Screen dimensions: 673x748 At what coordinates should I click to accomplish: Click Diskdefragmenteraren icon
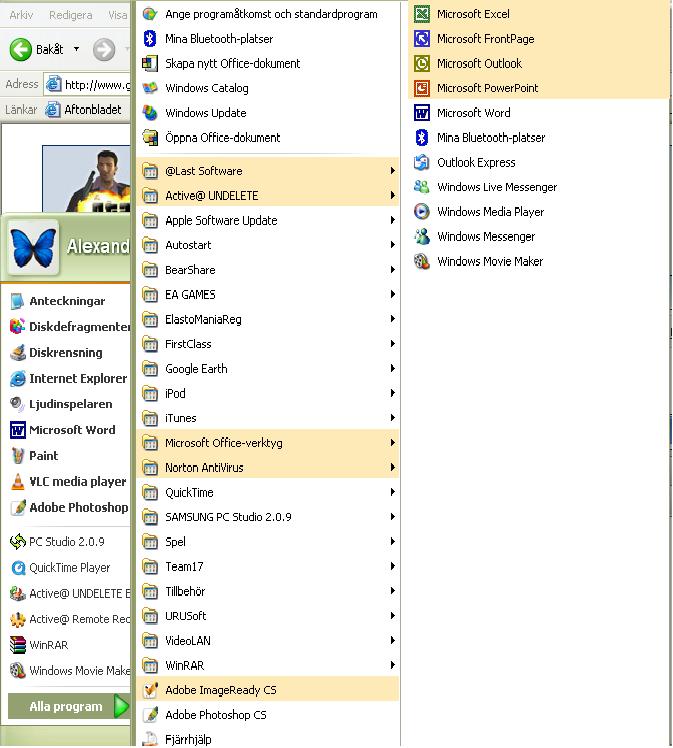click(x=18, y=327)
